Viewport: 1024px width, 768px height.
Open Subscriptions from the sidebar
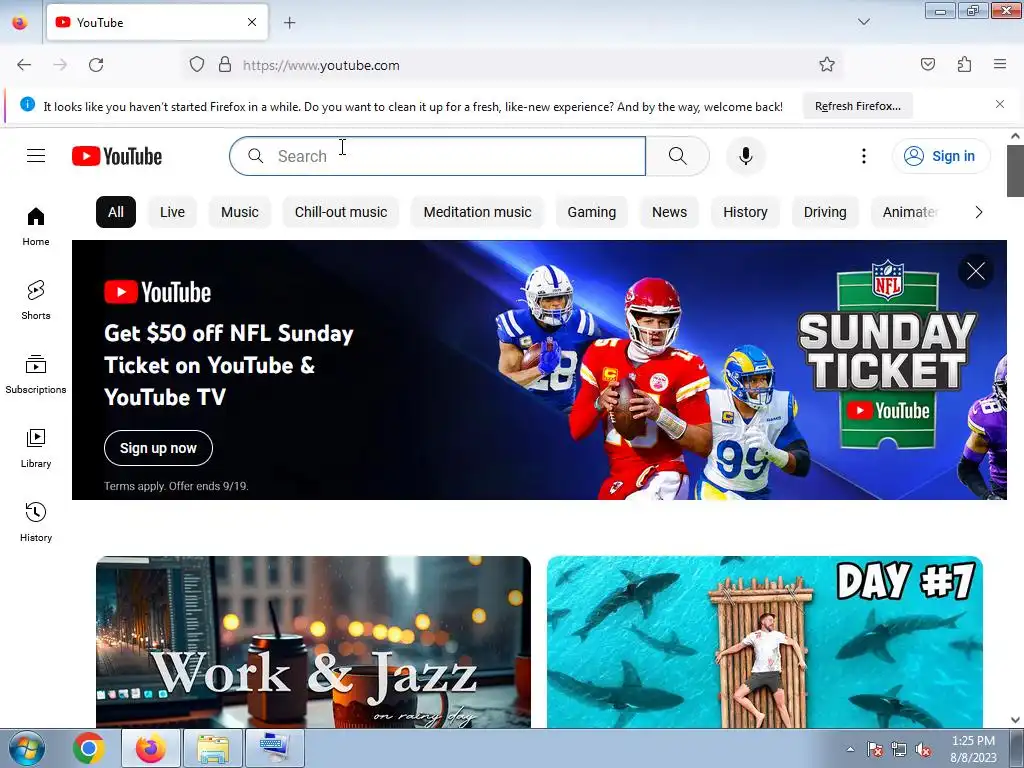coord(36,374)
